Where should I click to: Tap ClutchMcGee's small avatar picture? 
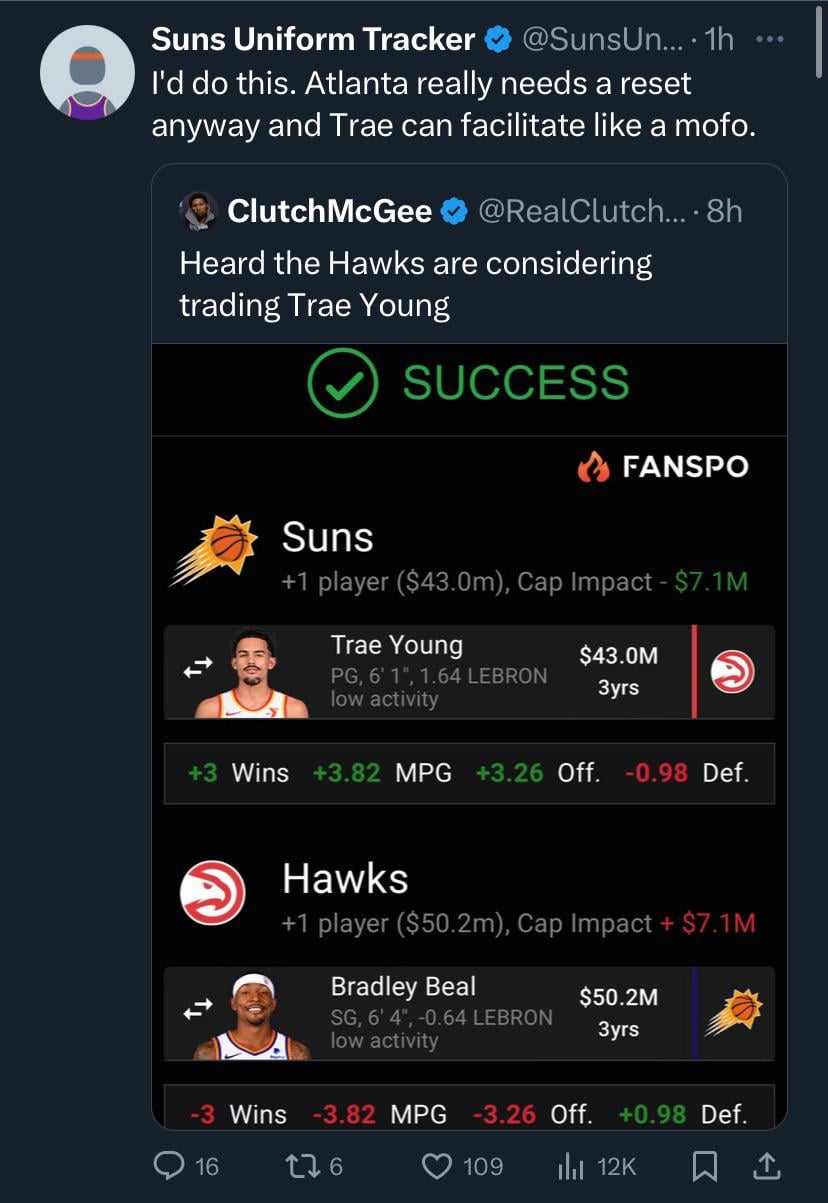[198, 210]
